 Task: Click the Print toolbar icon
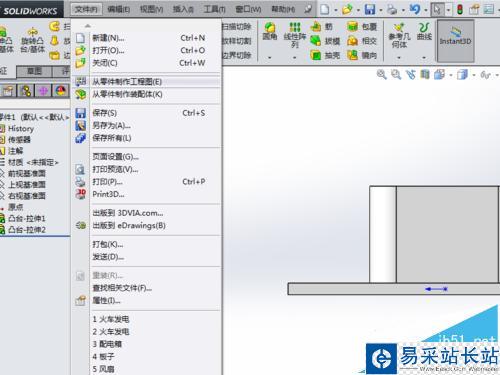point(392,10)
